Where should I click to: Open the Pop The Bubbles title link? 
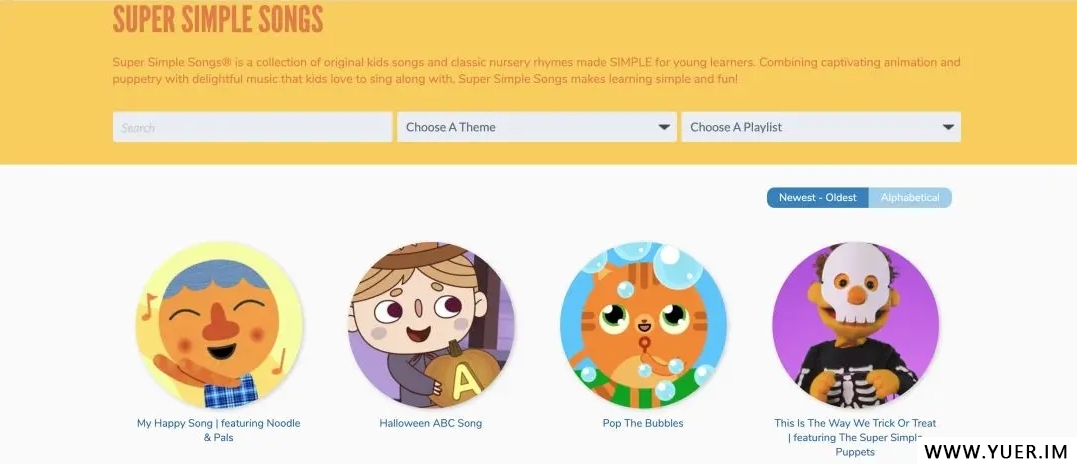click(643, 424)
